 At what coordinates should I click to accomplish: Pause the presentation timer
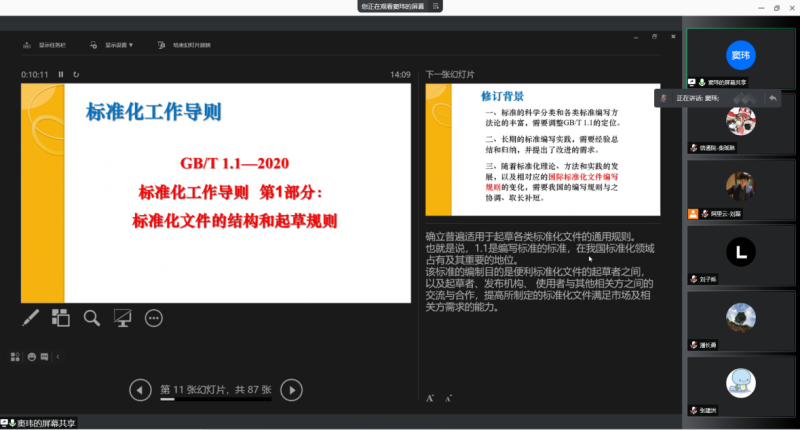(x=61, y=74)
